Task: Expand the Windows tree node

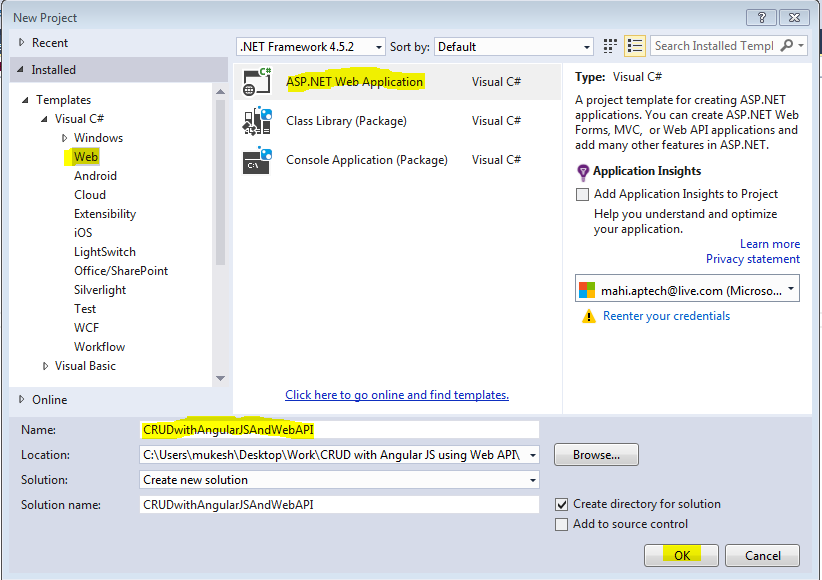Action: coord(64,138)
